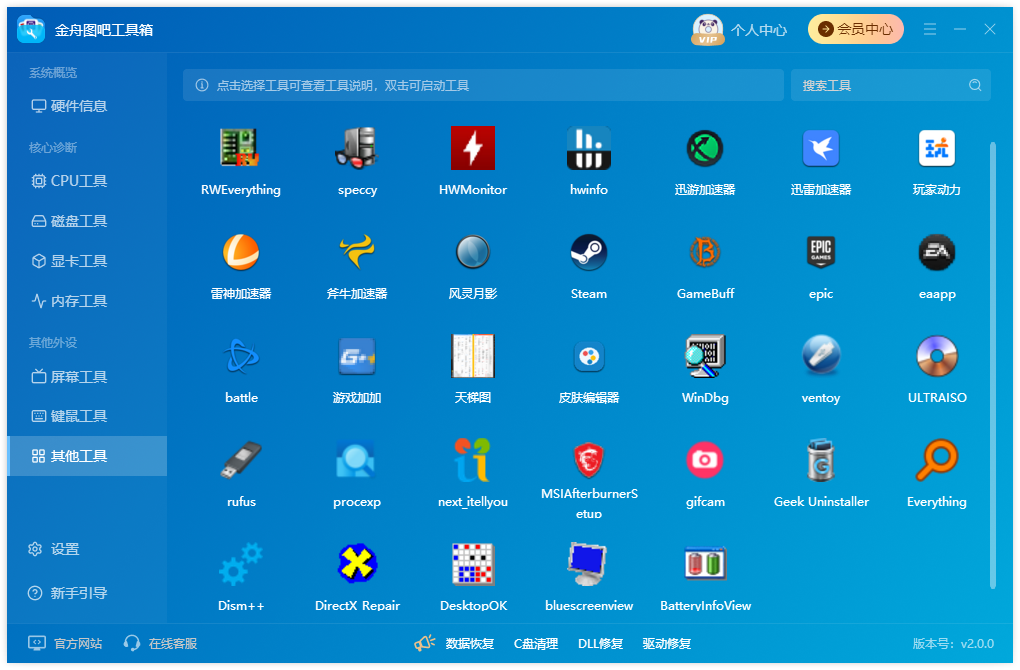Choose the eaapp icon
Screen dimensions: 1020x670
pos(937,252)
